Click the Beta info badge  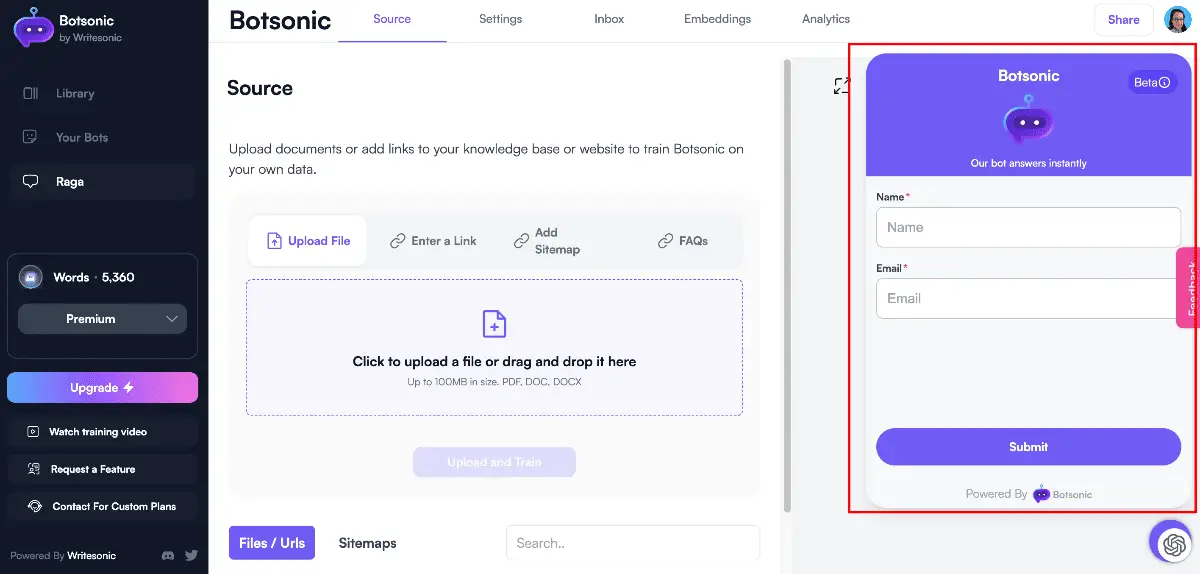[x=1152, y=82]
